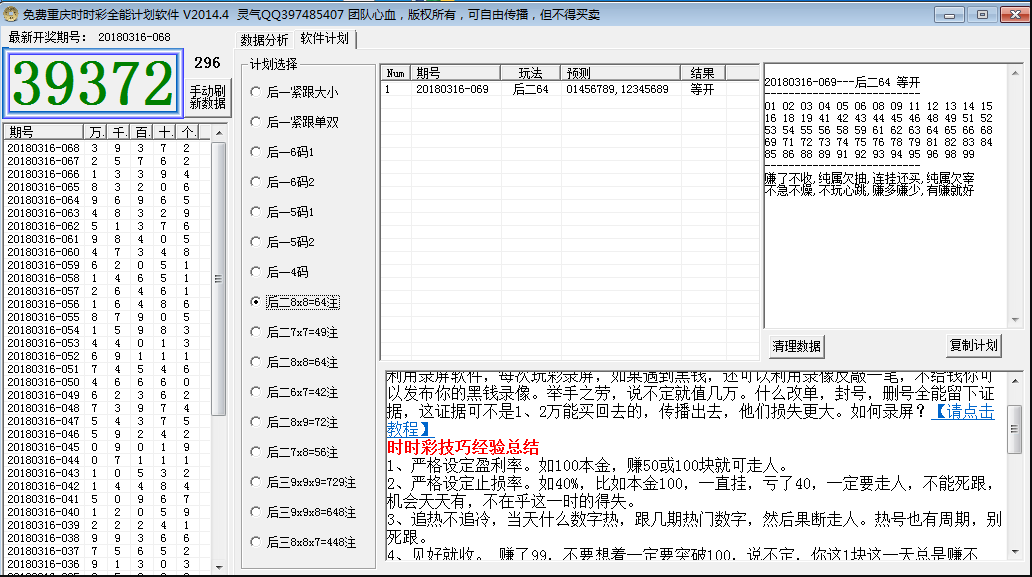Open the 【请点击教程】 tutorial link

tap(963, 412)
